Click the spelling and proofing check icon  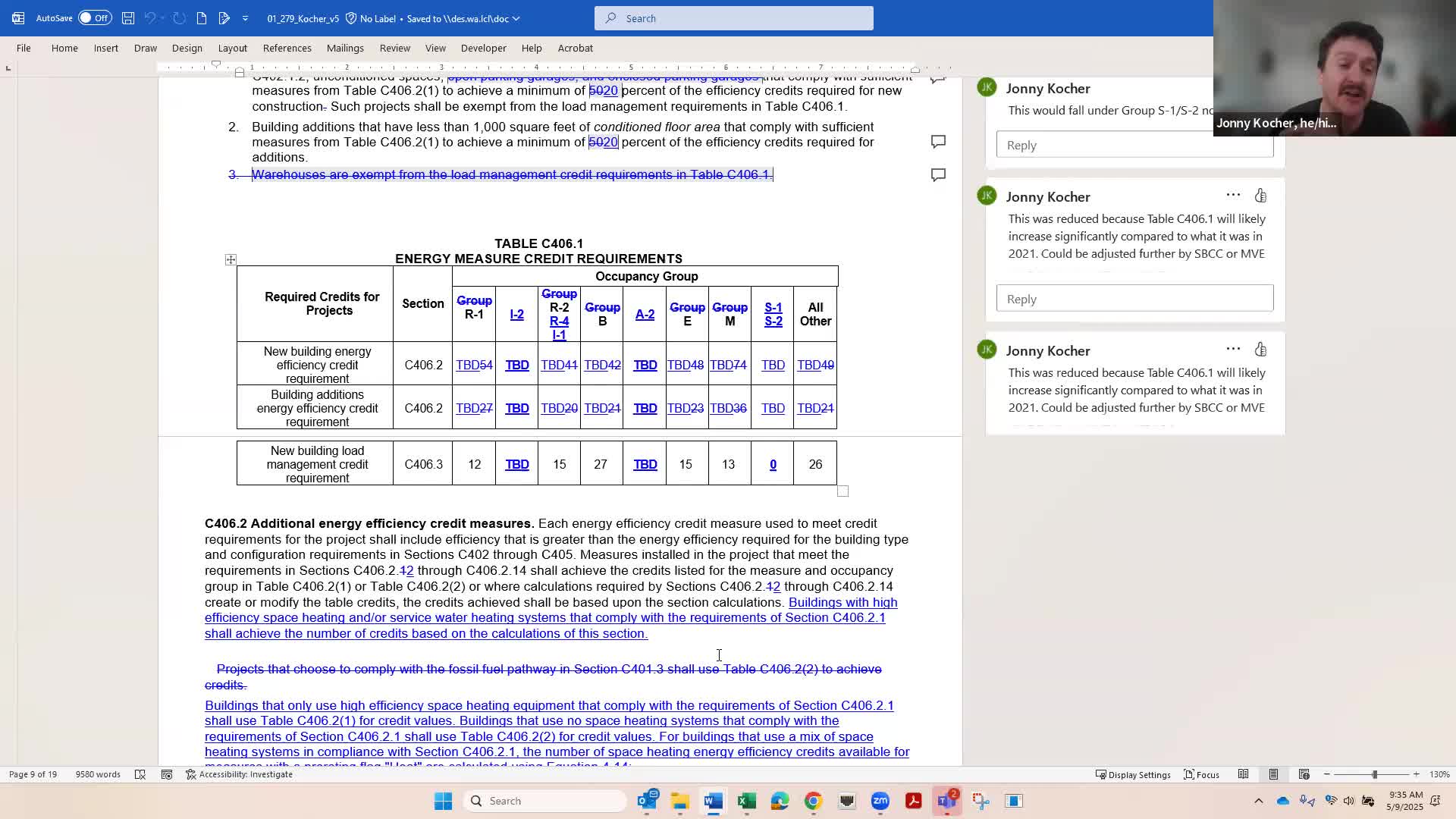(x=140, y=774)
